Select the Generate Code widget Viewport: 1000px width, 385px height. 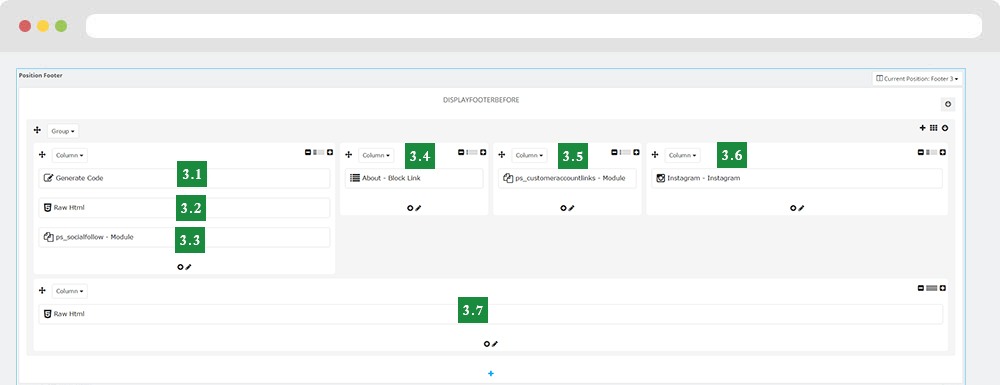tap(184, 178)
